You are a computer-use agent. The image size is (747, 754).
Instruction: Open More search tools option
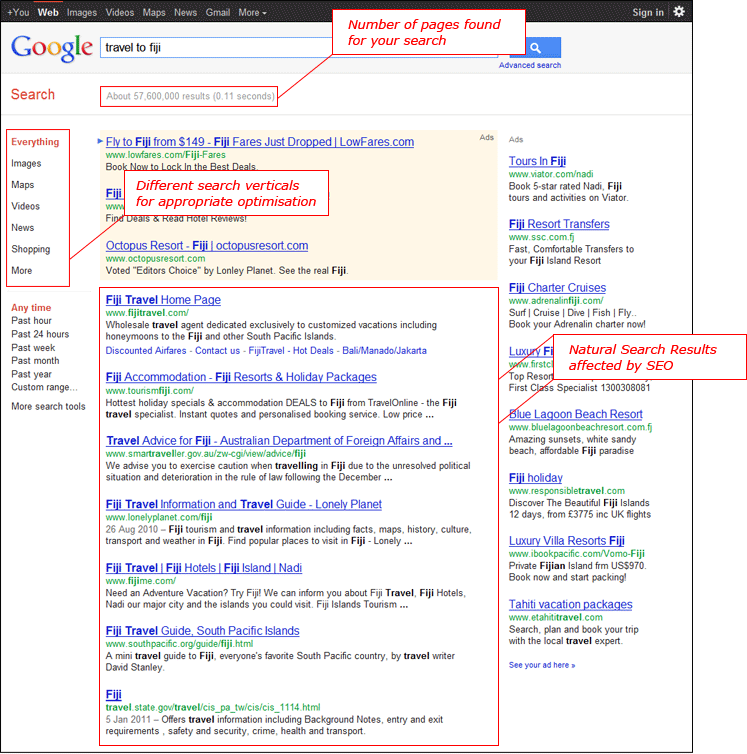[x=48, y=407]
